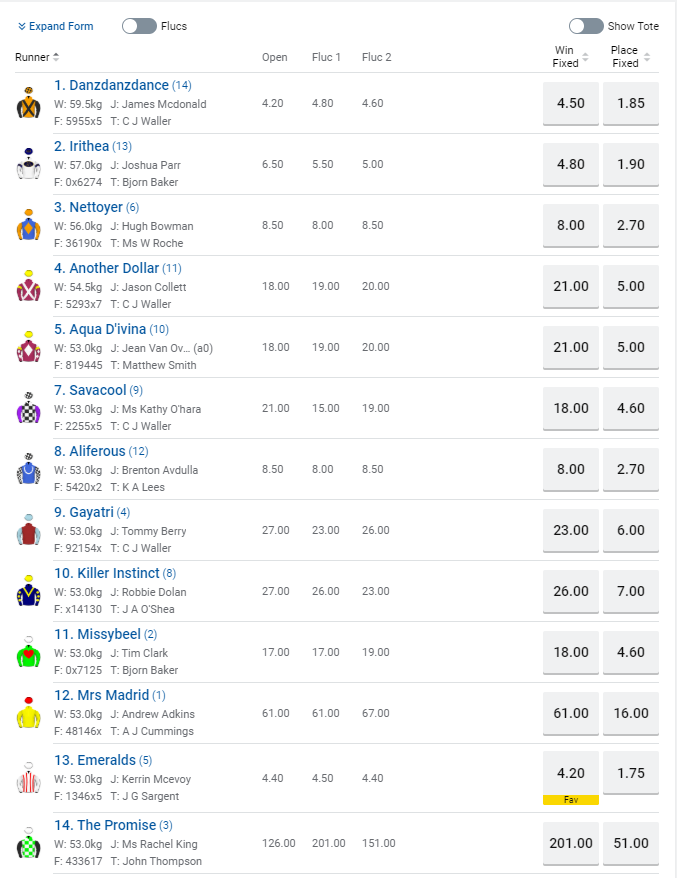
Task: Click Savacool's purple checkered silks icon
Action: [28, 408]
